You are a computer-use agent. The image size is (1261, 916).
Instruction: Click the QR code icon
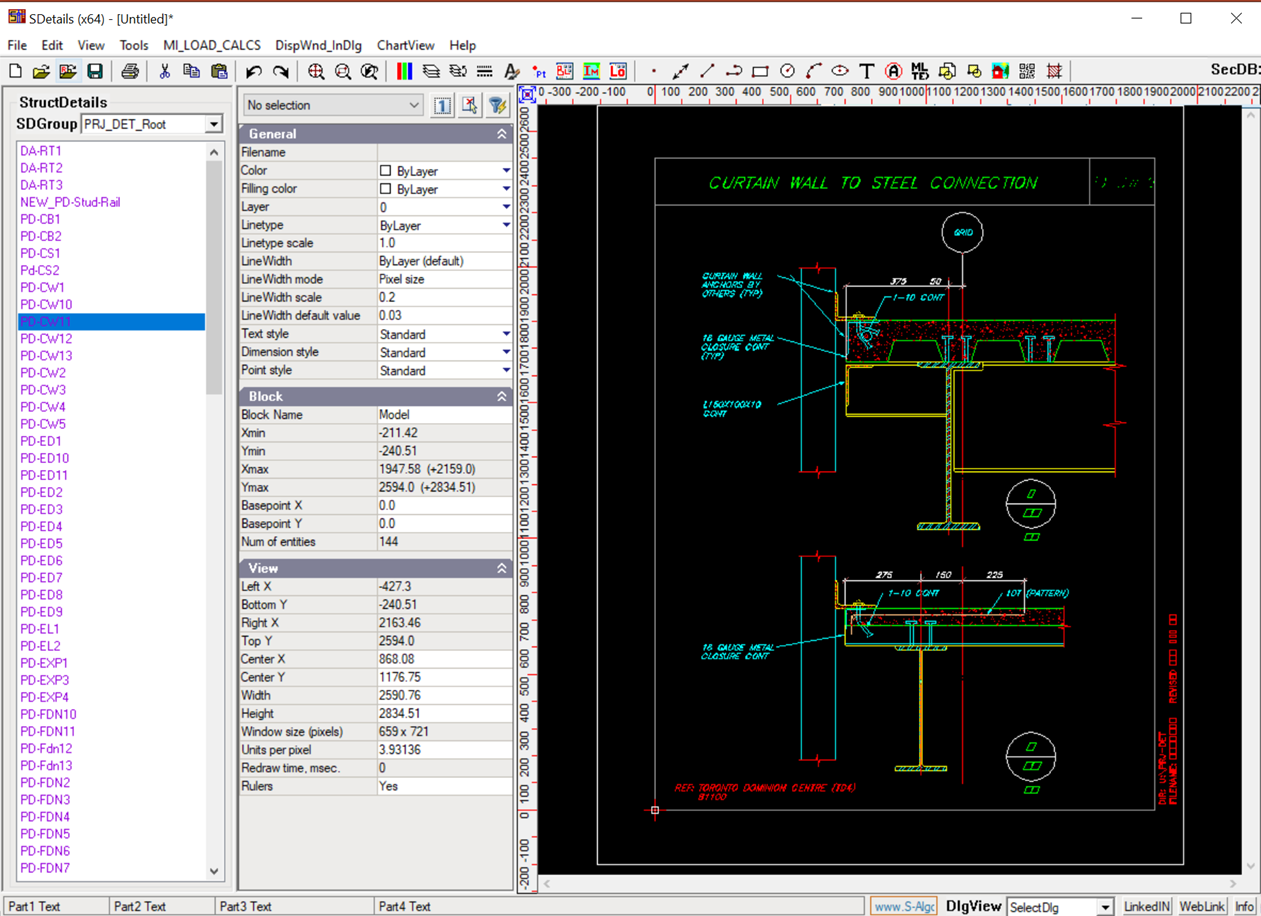click(1027, 71)
